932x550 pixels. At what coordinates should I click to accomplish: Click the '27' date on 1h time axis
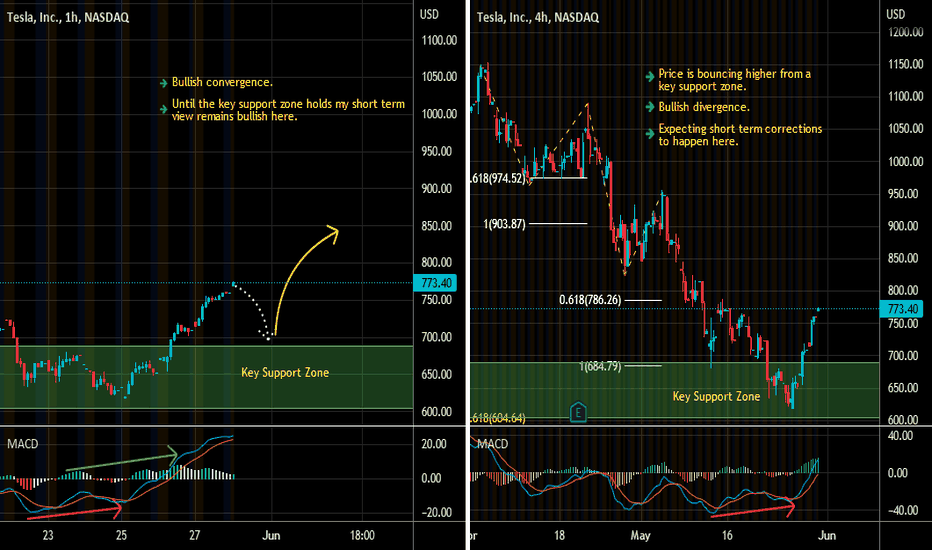point(194,535)
